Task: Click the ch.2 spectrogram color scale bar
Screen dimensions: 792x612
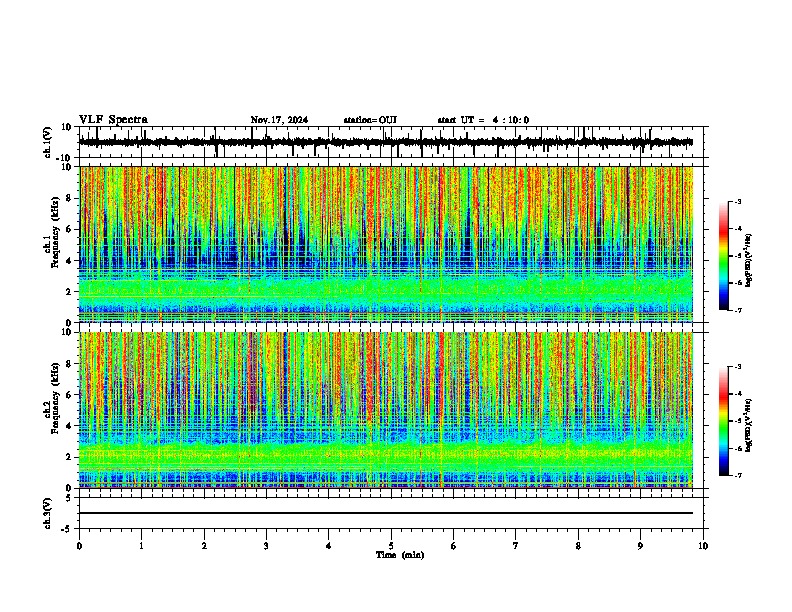Action: click(x=723, y=421)
